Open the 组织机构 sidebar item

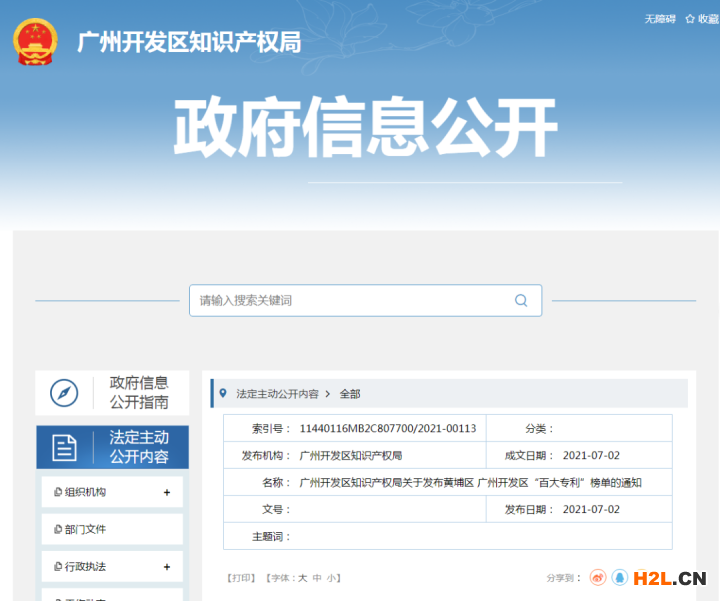[x=86, y=492]
